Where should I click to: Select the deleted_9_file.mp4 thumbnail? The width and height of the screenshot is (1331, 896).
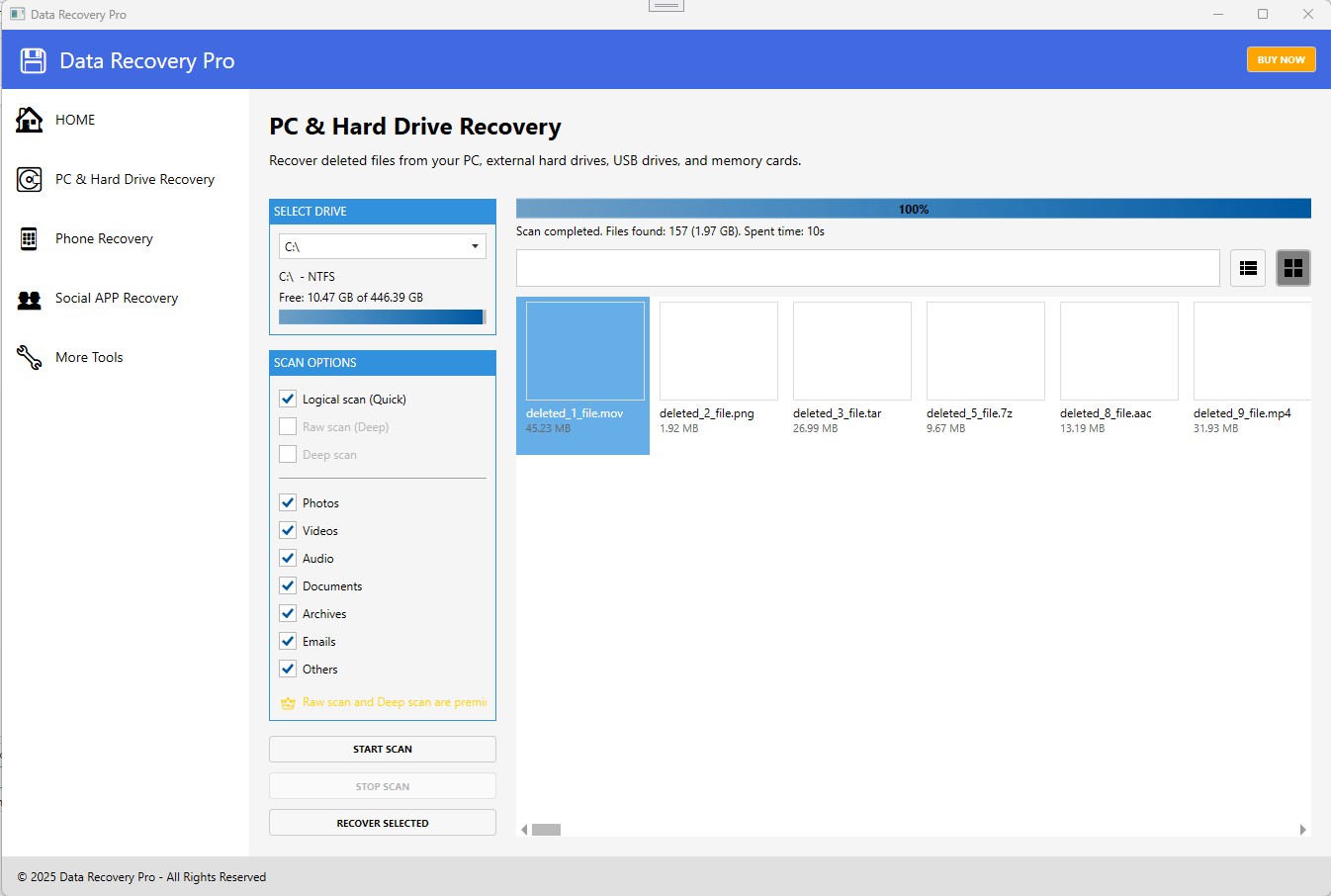pyautogui.click(x=1252, y=351)
